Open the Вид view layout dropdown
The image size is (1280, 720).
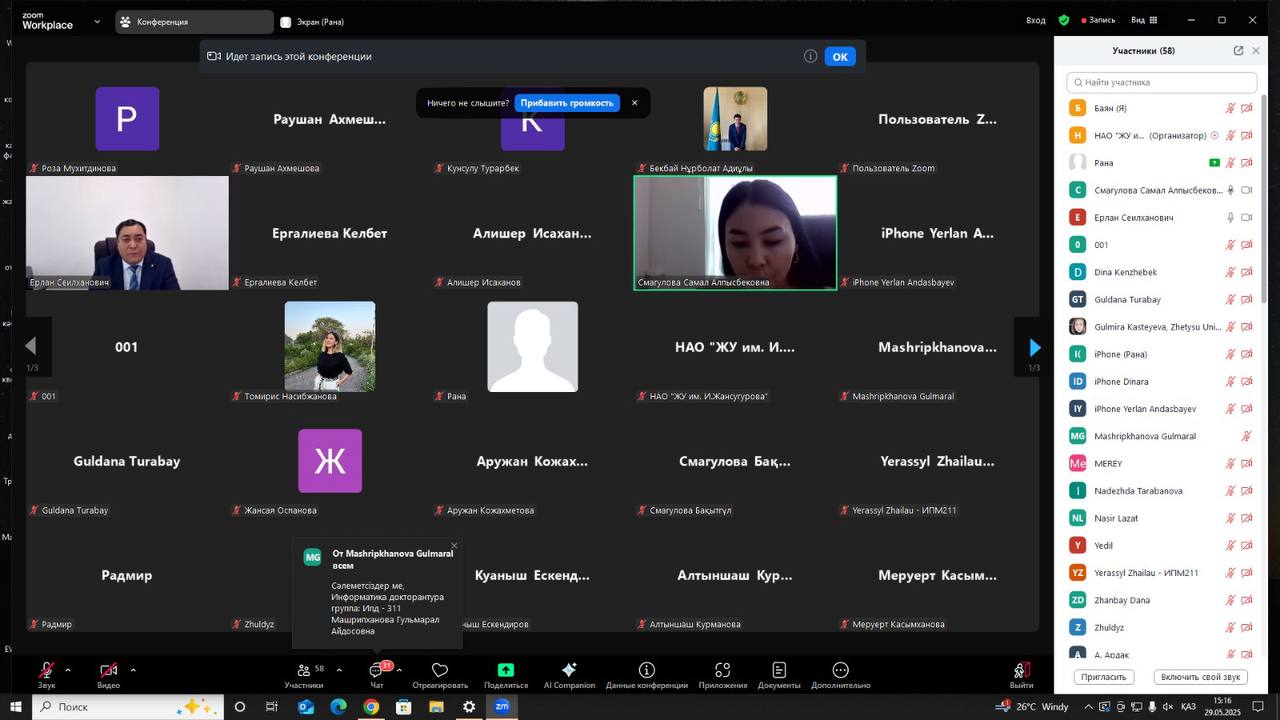(x=1144, y=20)
